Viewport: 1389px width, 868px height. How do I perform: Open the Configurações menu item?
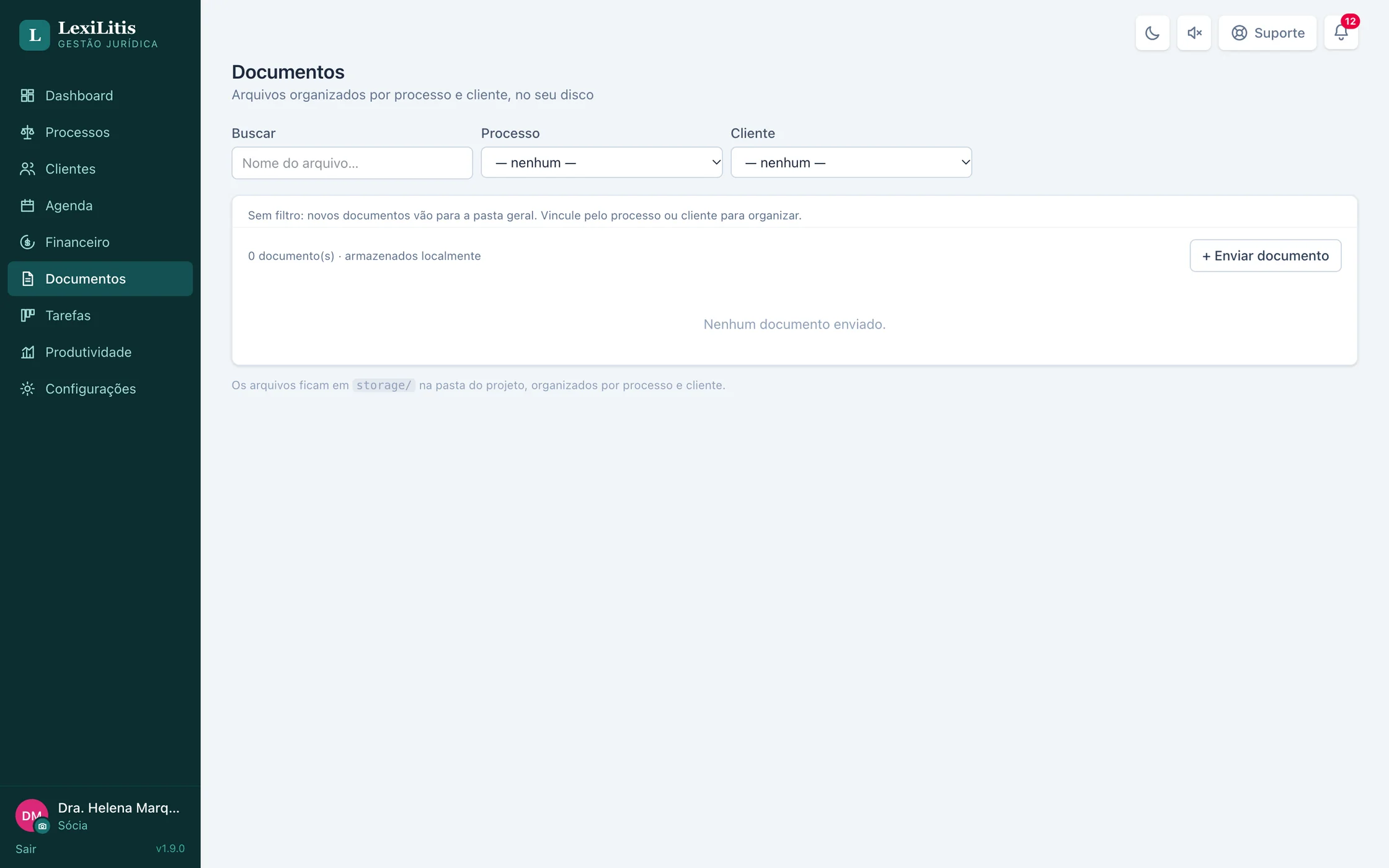click(x=100, y=388)
